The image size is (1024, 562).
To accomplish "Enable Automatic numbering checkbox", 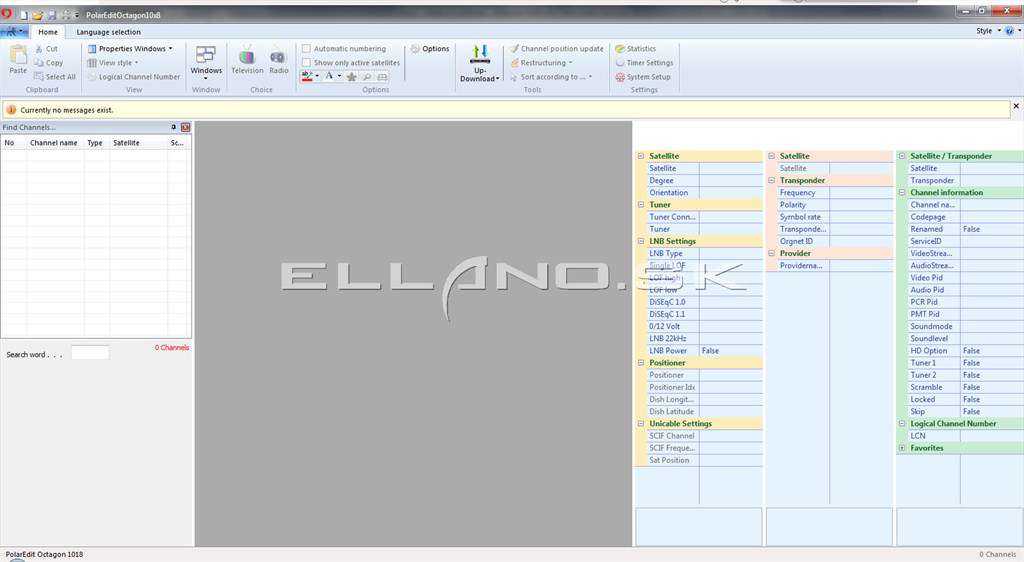I will coord(306,49).
